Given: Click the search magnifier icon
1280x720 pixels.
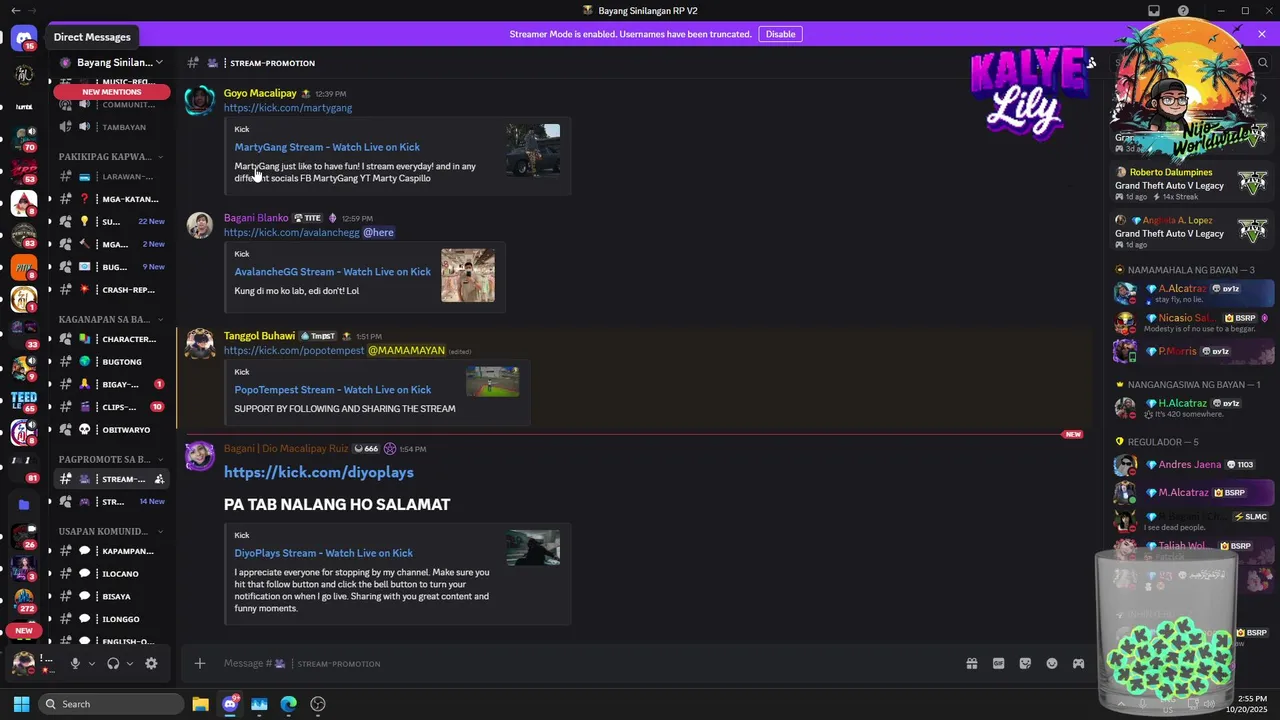Looking at the screenshot, I should click(x=1263, y=62).
